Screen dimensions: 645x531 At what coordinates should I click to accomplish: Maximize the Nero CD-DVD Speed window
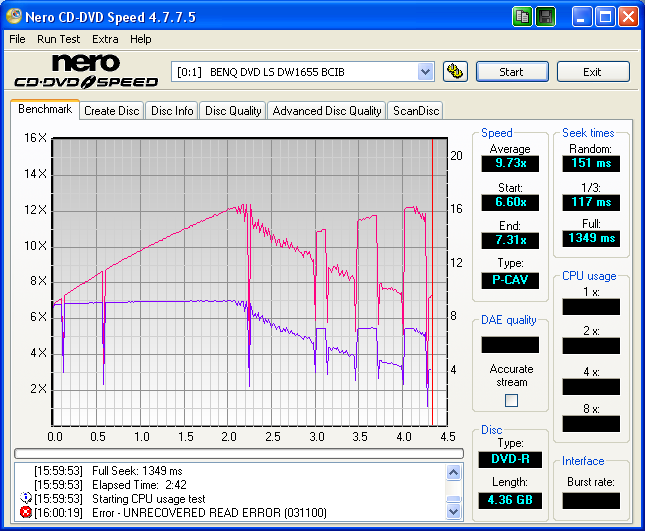[605, 17]
